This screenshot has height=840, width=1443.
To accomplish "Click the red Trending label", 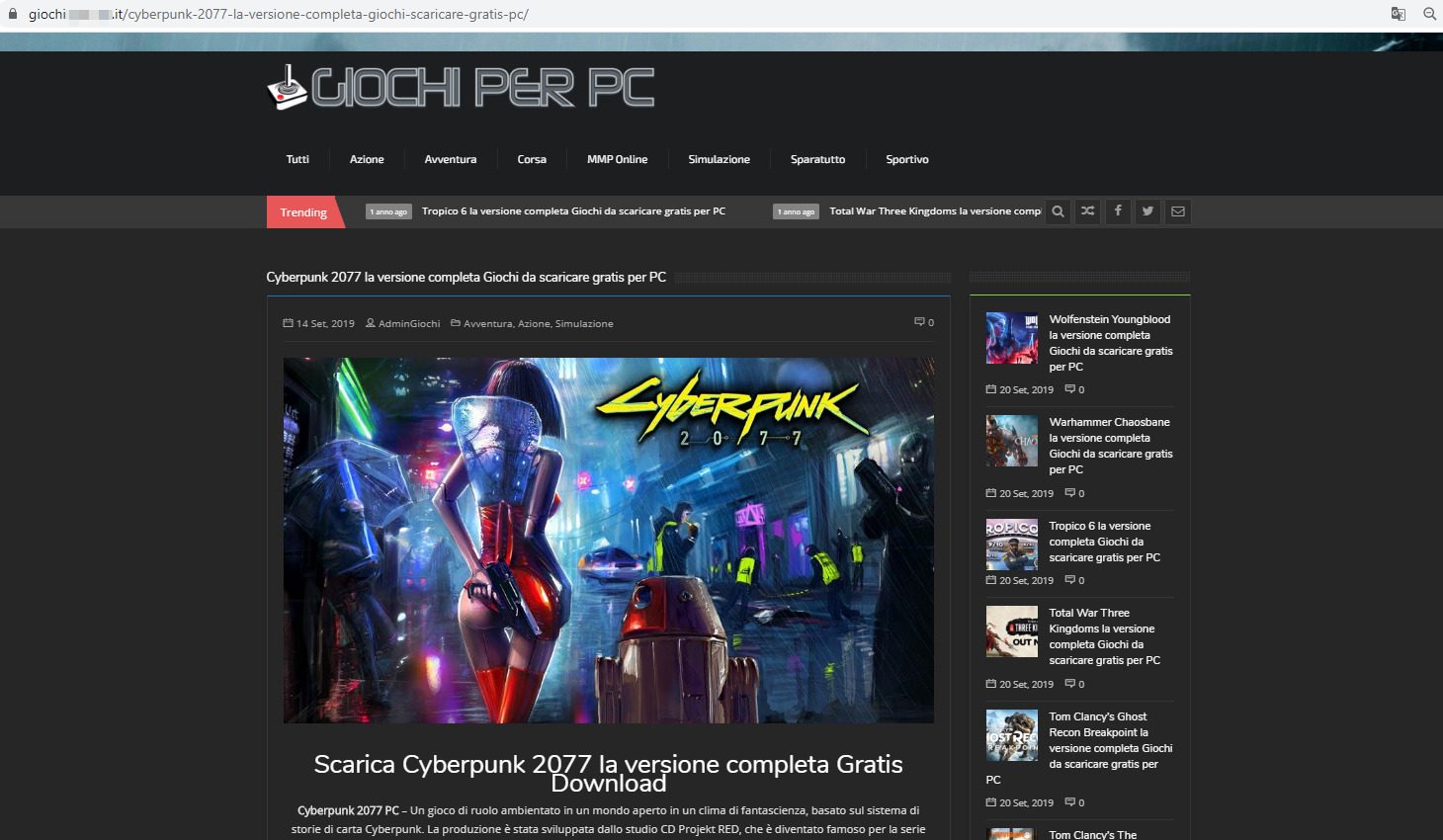I will (303, 212).
